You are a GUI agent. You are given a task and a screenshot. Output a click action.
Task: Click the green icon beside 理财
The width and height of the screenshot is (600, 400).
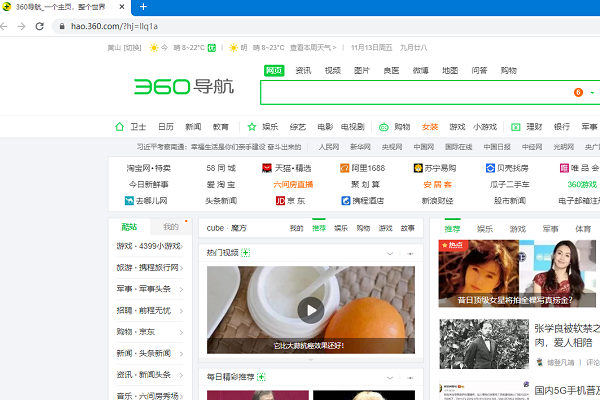click(x=515, y=127)
